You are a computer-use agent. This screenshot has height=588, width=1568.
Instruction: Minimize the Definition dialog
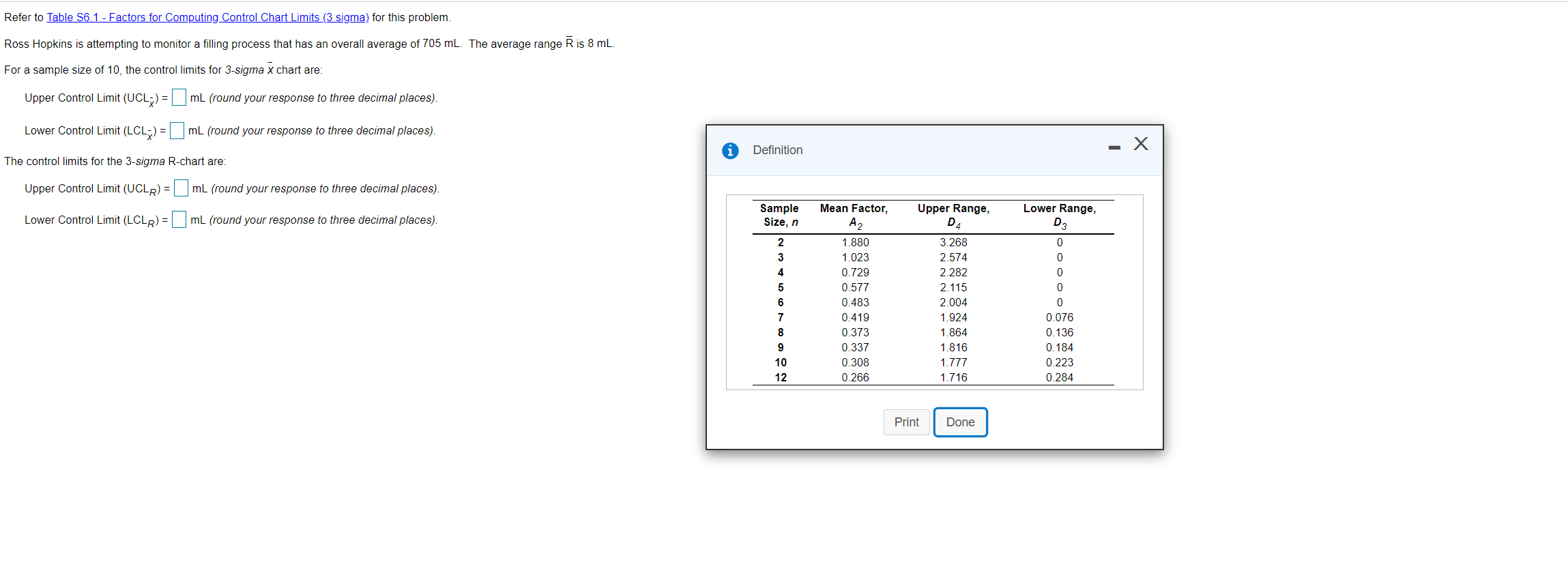1114,147
